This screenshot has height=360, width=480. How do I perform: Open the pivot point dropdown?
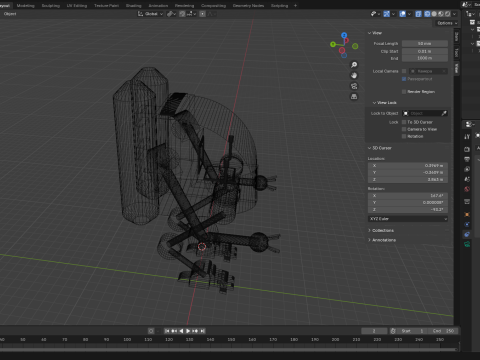tap(171, 14)
